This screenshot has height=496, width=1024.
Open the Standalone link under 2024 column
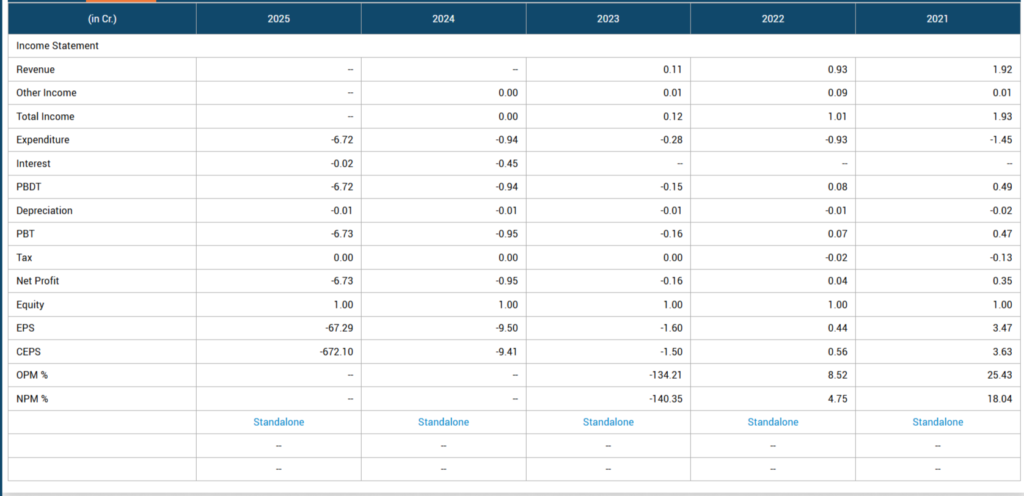(443, 422)
